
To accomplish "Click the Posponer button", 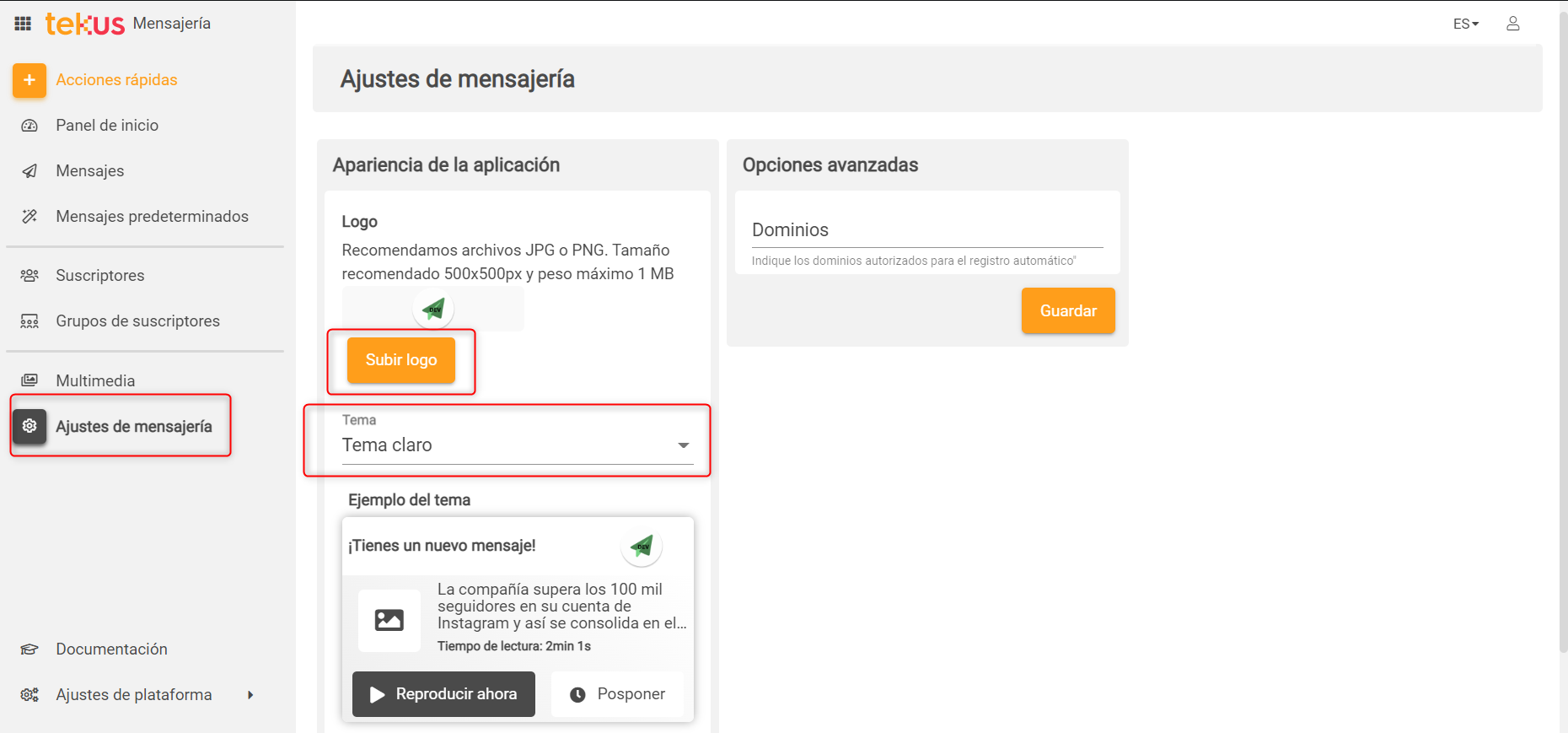I will tap(617, 694).
